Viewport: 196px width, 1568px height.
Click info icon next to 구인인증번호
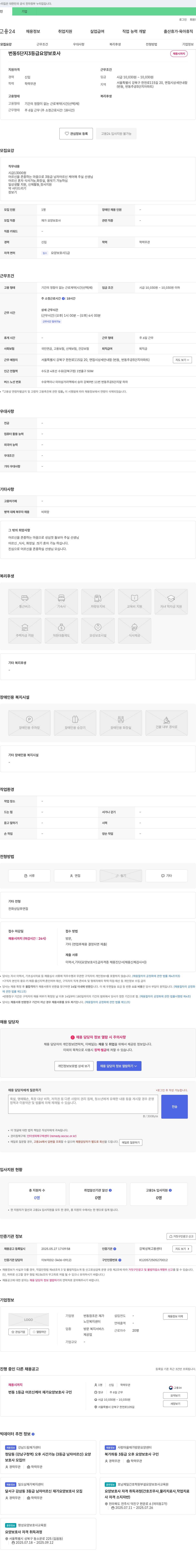tap(120, 1260)
